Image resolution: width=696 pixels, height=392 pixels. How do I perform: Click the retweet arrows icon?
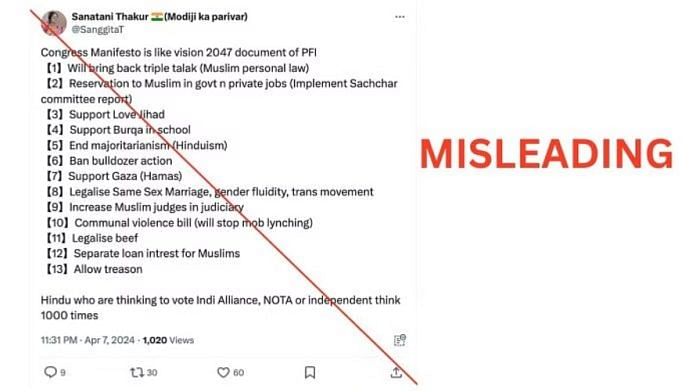137,372
